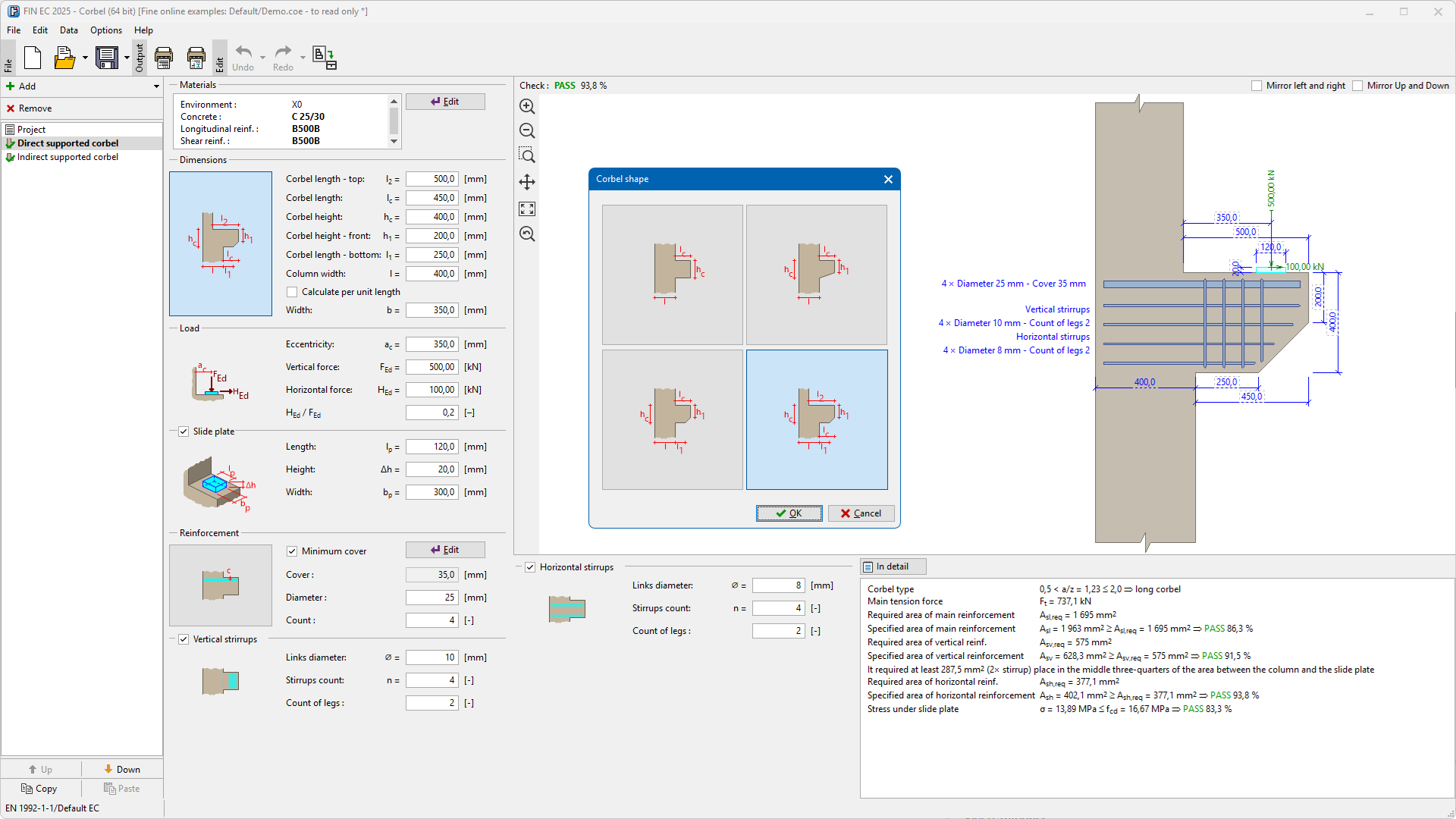The height and width of the screenshot is (819, 1456).
Task: Click the copy data transfer toolbar icon
Action: tap(325, 58)
